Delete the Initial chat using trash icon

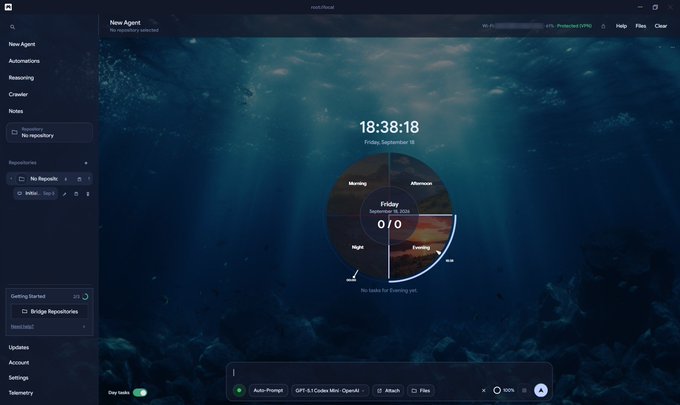pyautogui.click(x=88, y=194)
